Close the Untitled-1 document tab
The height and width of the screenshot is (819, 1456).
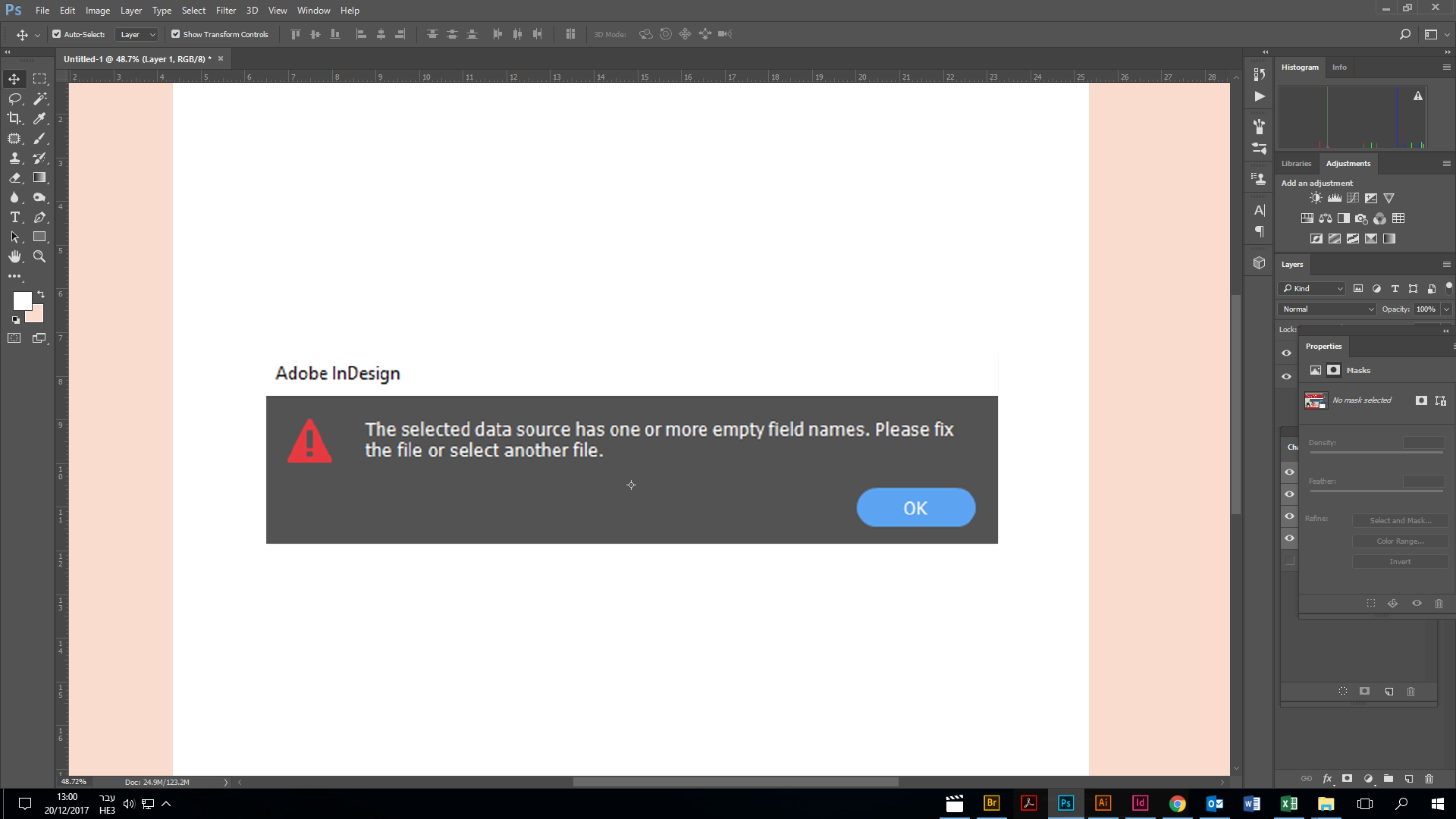(221, 58)
